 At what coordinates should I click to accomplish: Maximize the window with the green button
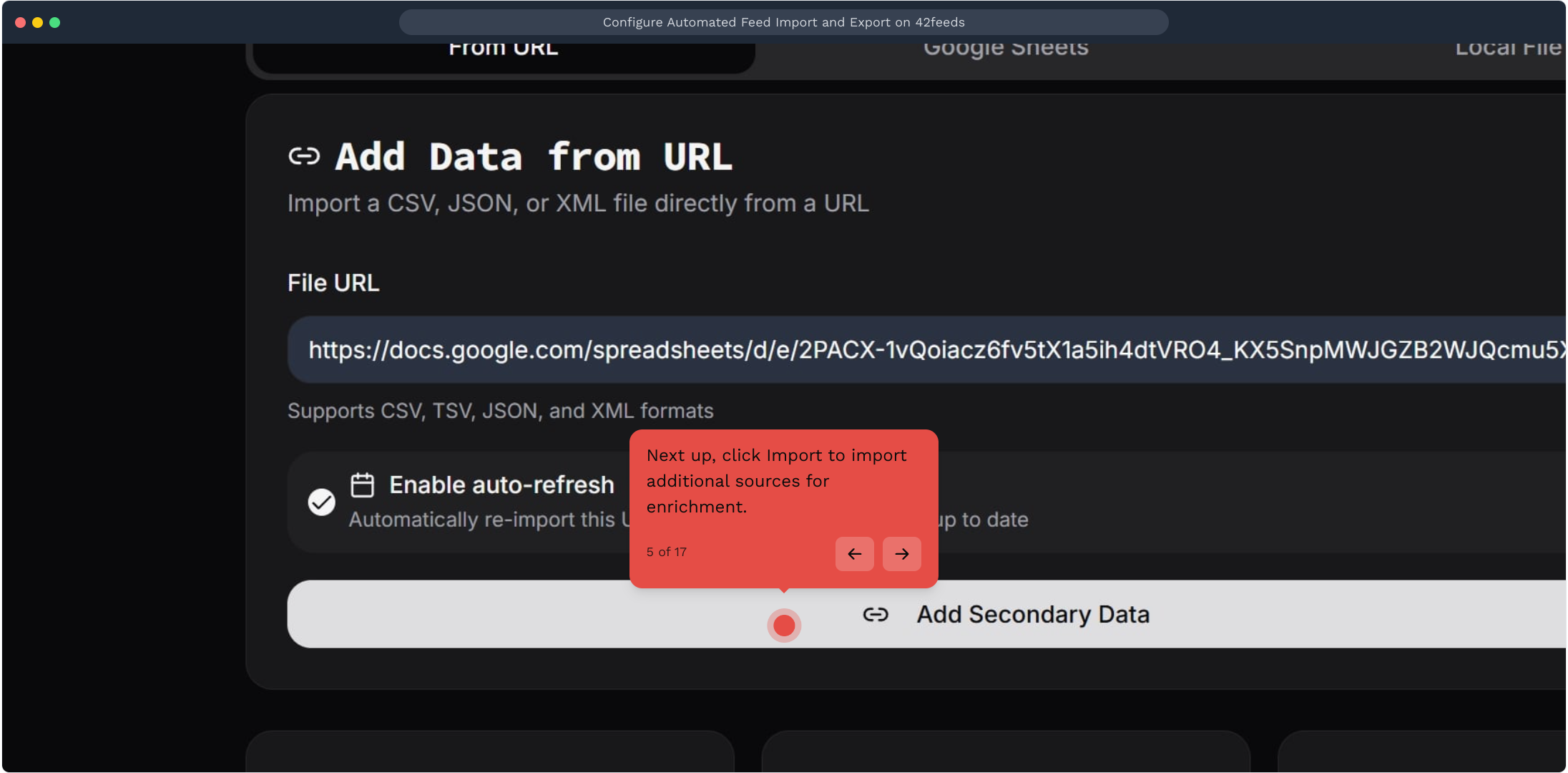[x=54, y=22]
